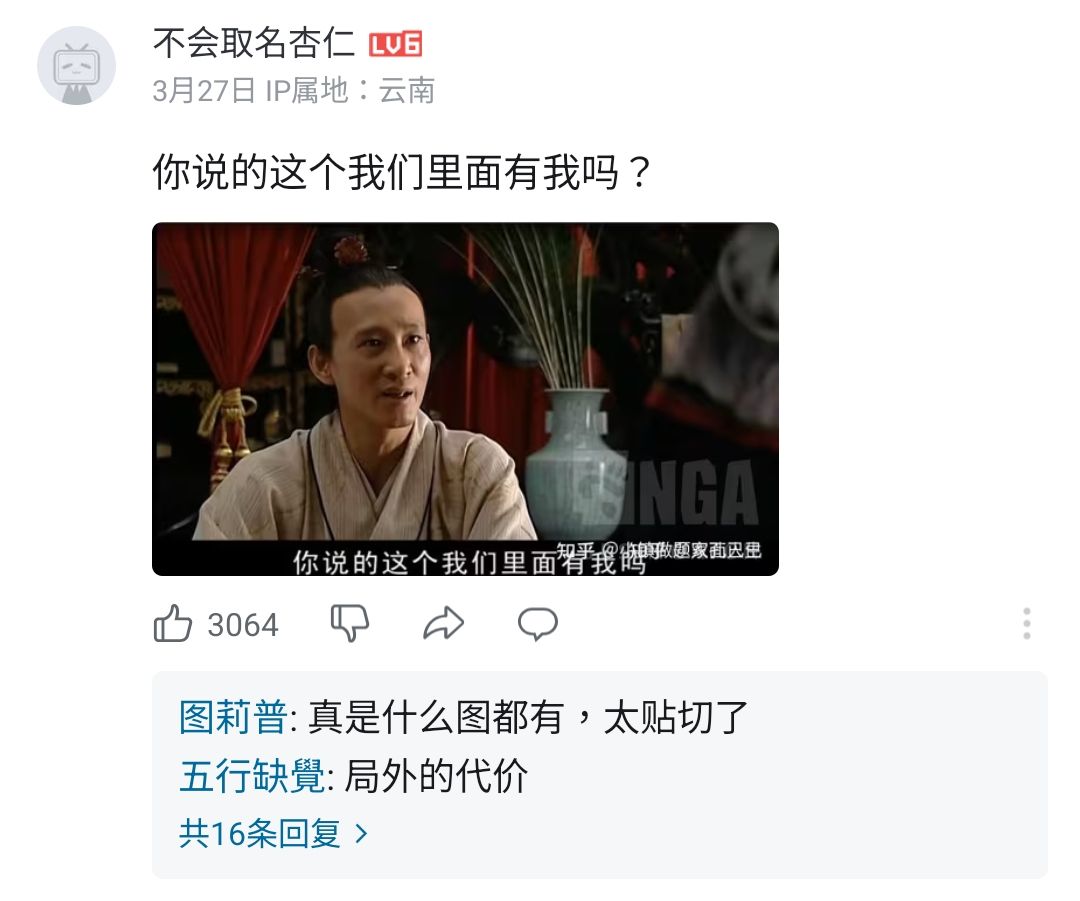
Task: Tap the like count 3064
Action: click(243, 625)
